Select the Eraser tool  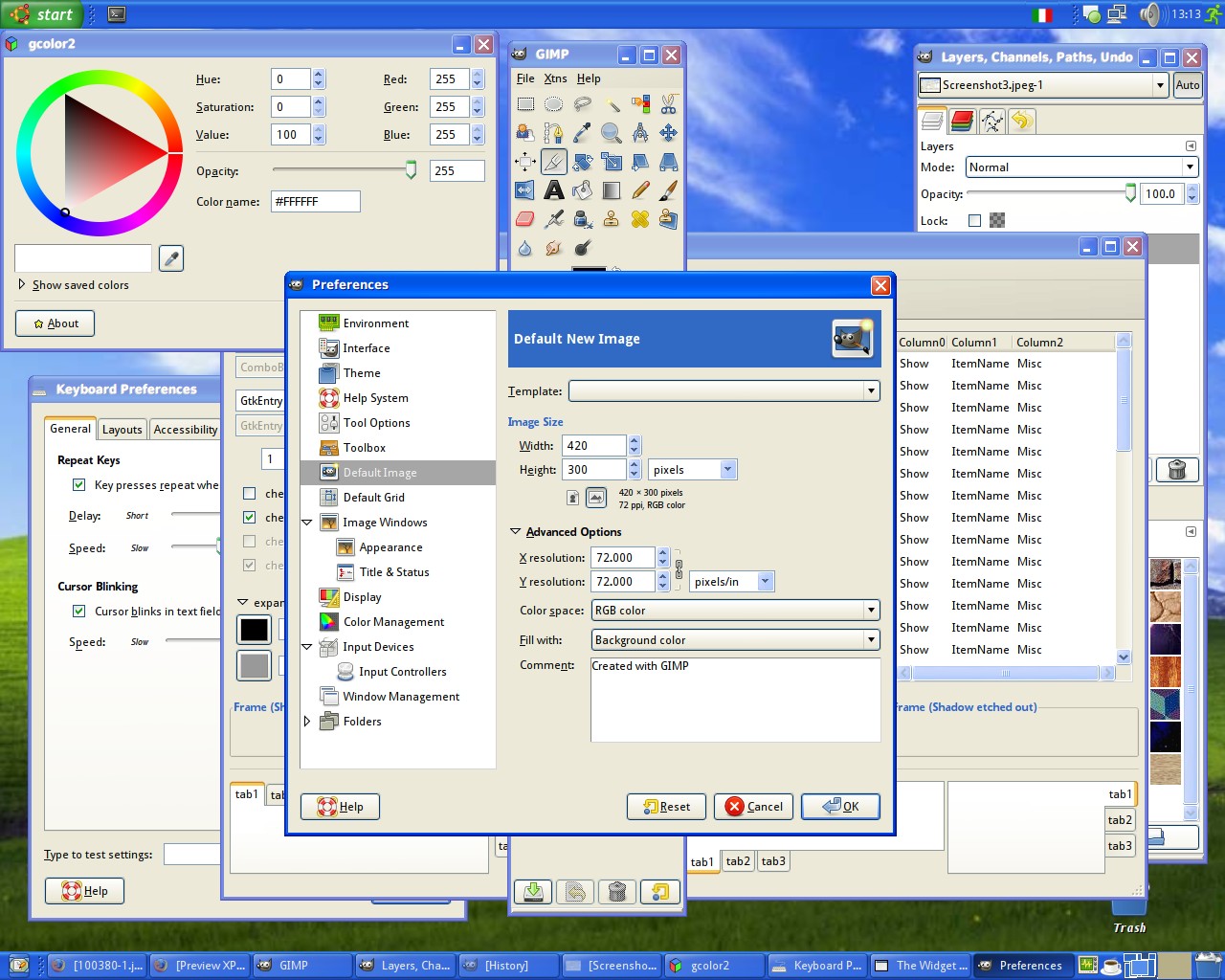pyautogui.click(x=525, y=219)
